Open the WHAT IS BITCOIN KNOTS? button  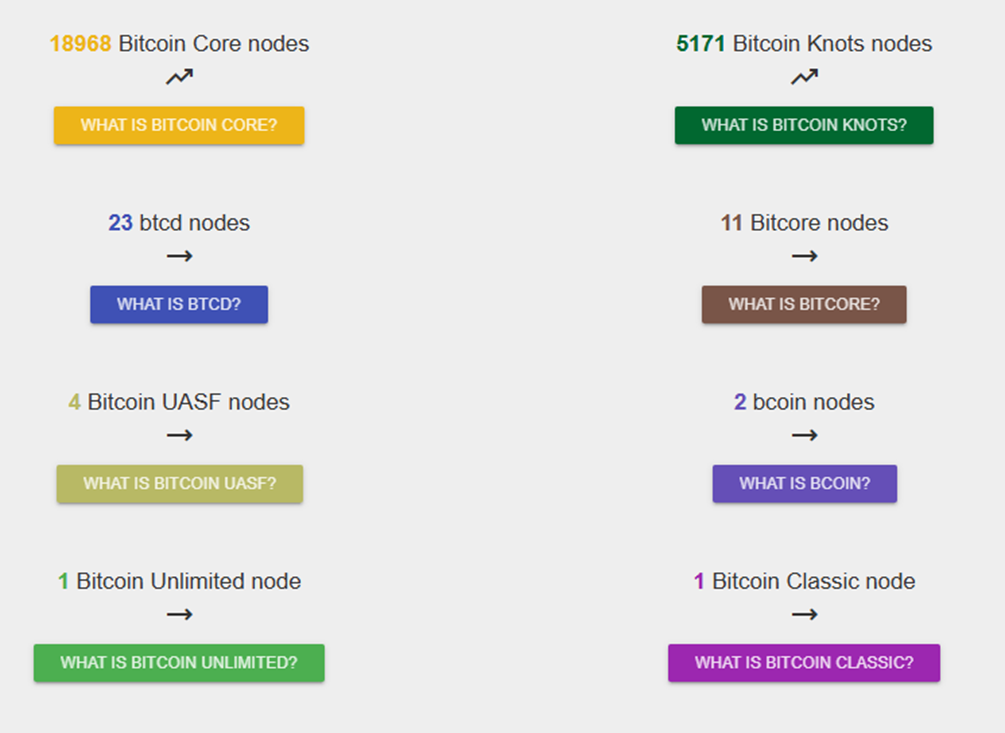[x=804, y=125]
